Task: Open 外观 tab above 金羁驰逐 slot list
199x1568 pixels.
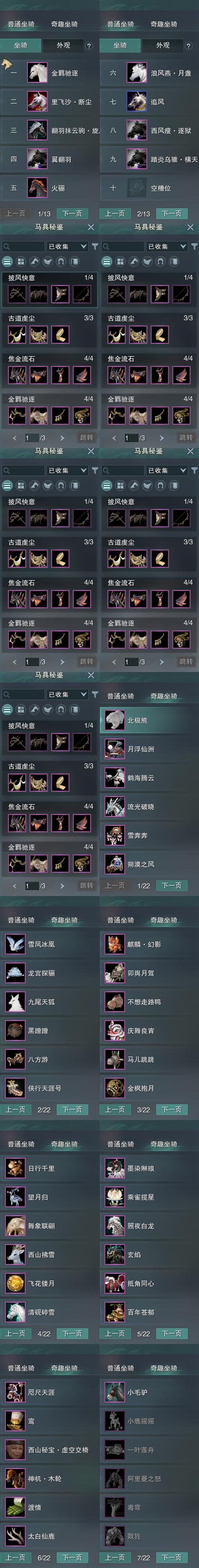Action: point(63,45)
